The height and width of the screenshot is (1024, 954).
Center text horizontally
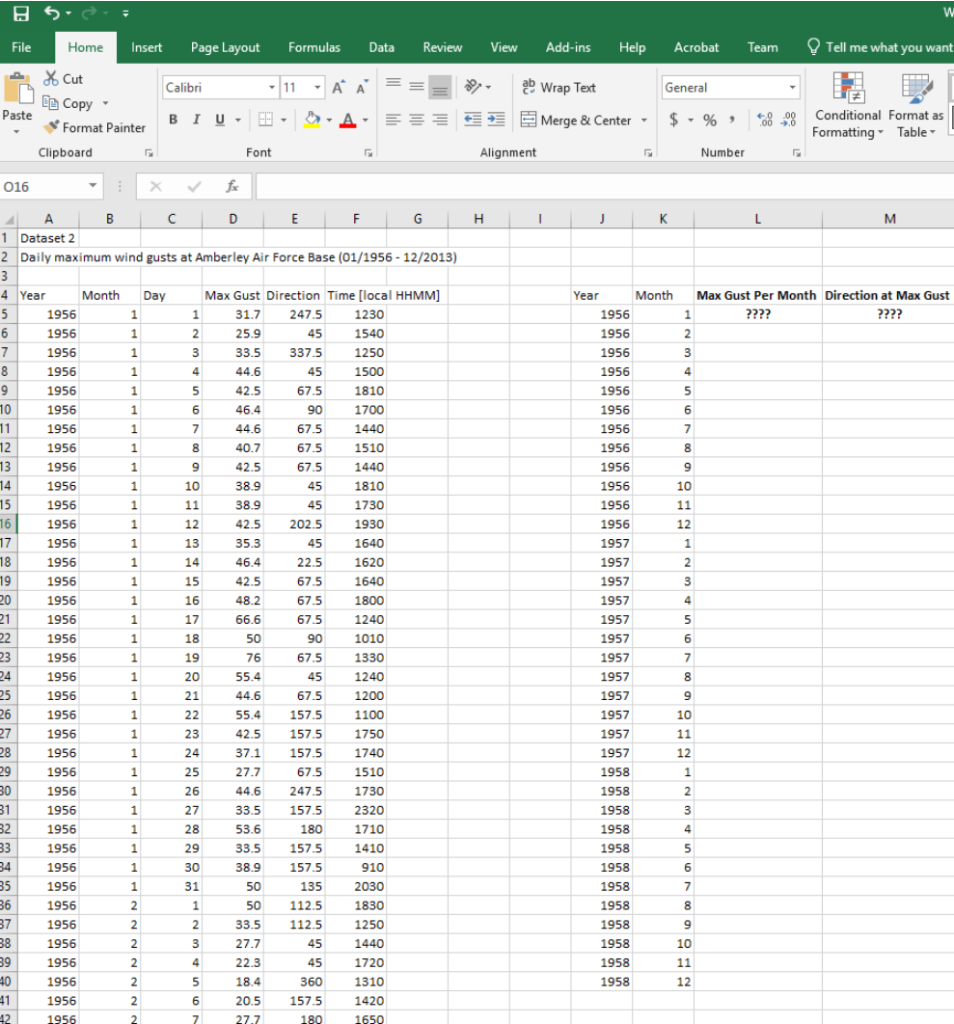click(x=417, y=120)
